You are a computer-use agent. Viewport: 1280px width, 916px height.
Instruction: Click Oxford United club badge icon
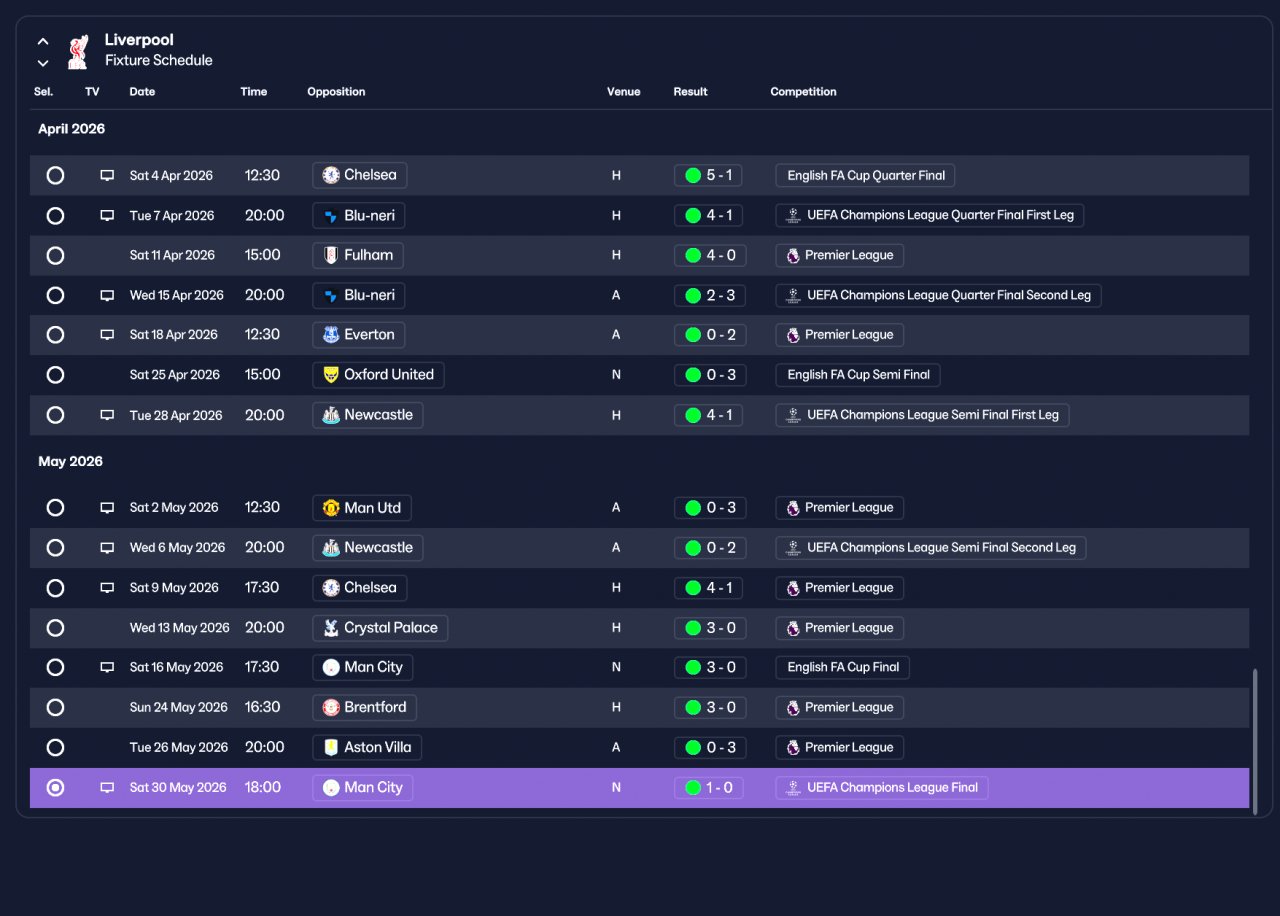[x=331, y=375]
